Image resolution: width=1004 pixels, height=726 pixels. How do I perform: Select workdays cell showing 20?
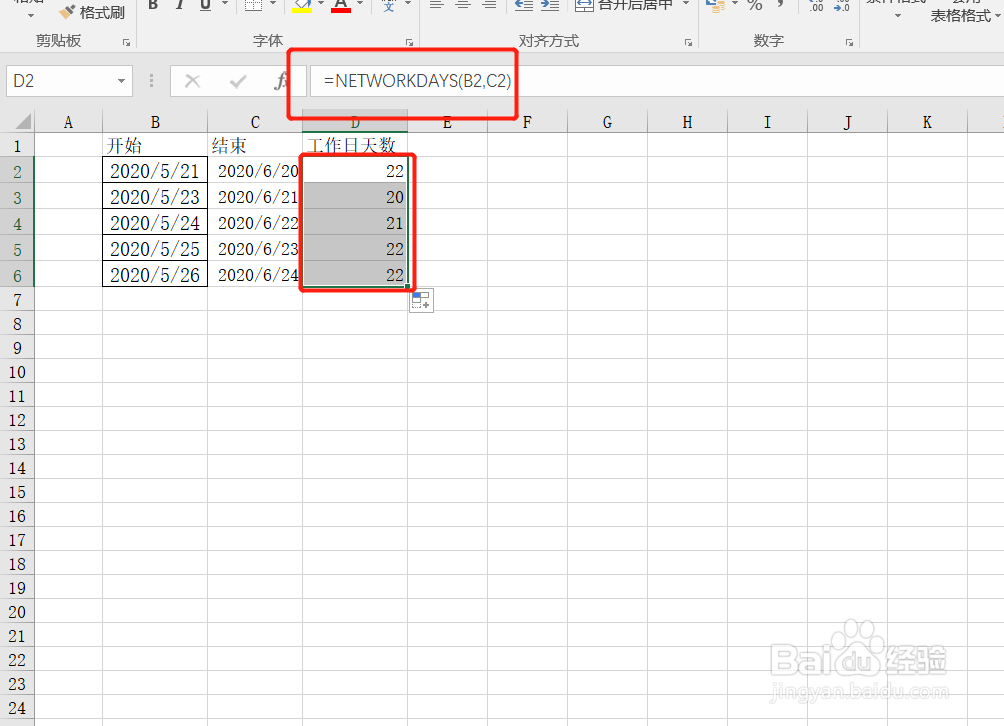tap(355, 197)
